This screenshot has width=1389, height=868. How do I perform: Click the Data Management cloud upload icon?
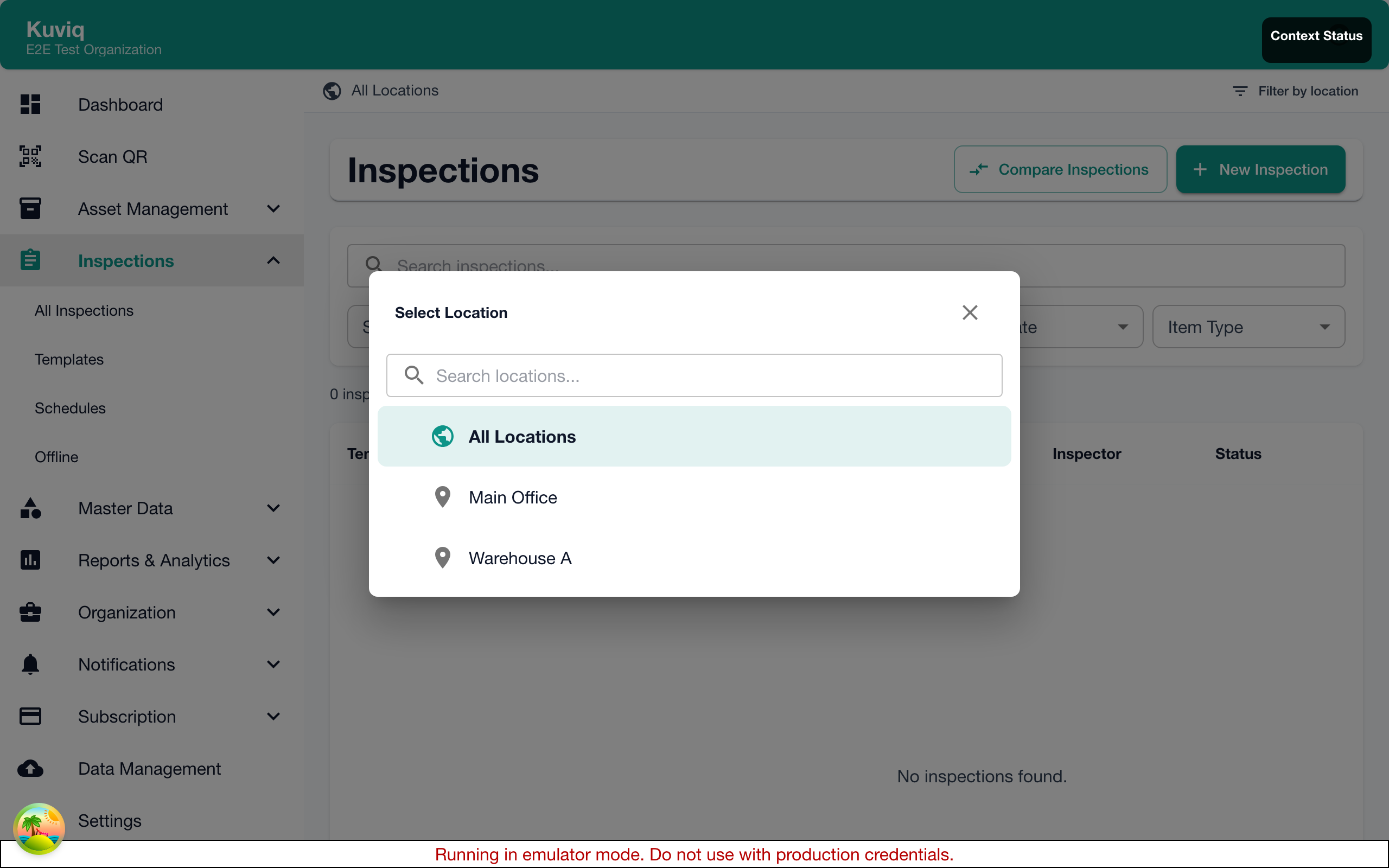tap(30, 768)
